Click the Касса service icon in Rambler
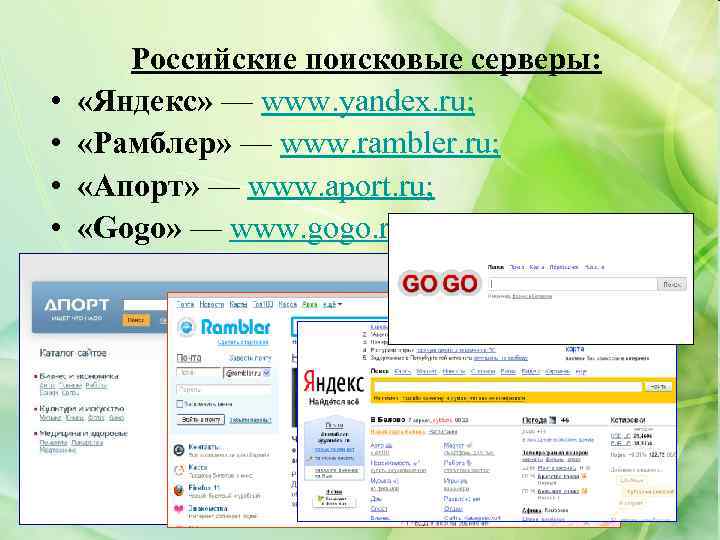The height and width of the screenshot is (540, 720). (x=179, y=470)
